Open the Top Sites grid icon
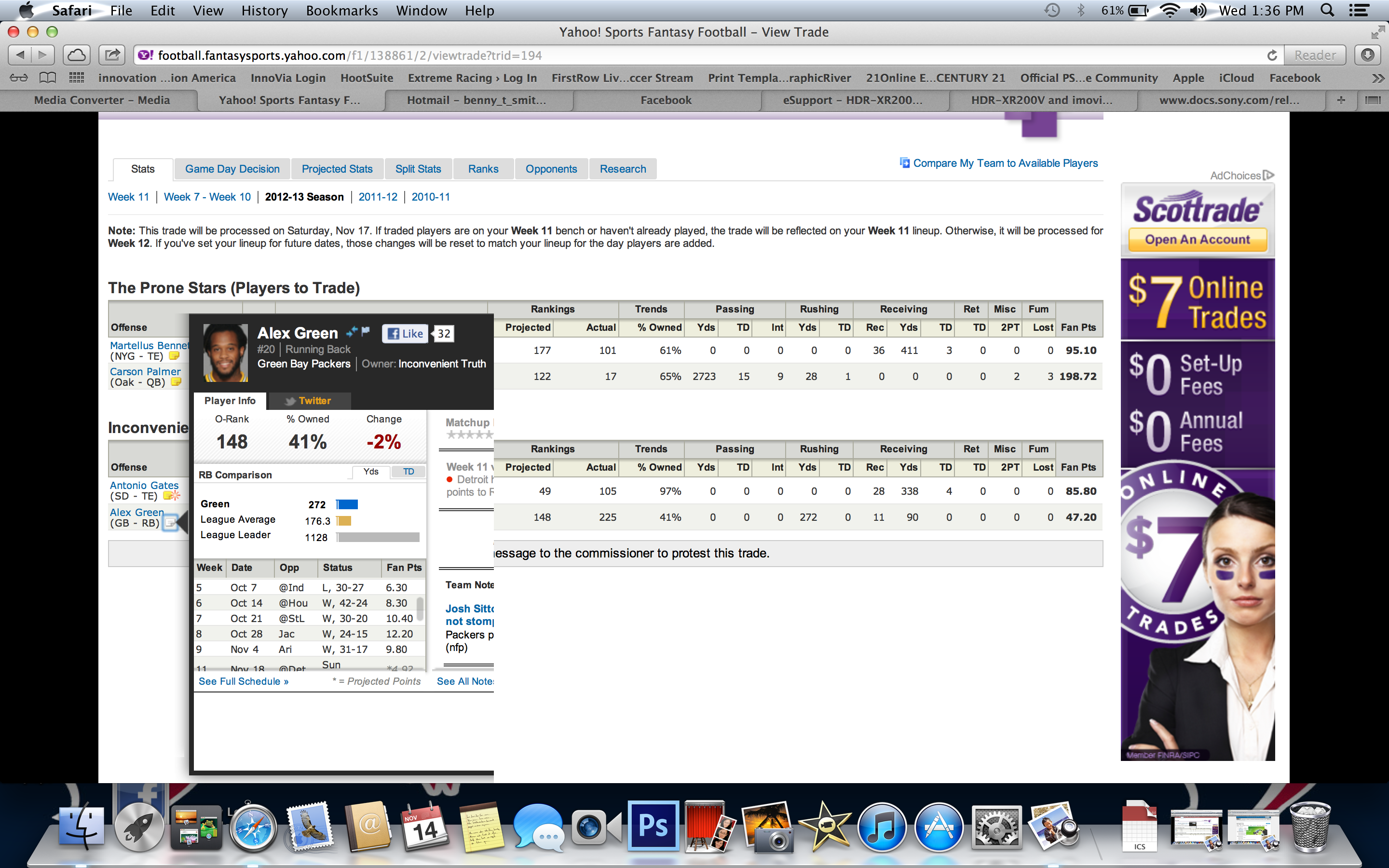Screen dimensions: 1389x868 click(x=76, y=78)
